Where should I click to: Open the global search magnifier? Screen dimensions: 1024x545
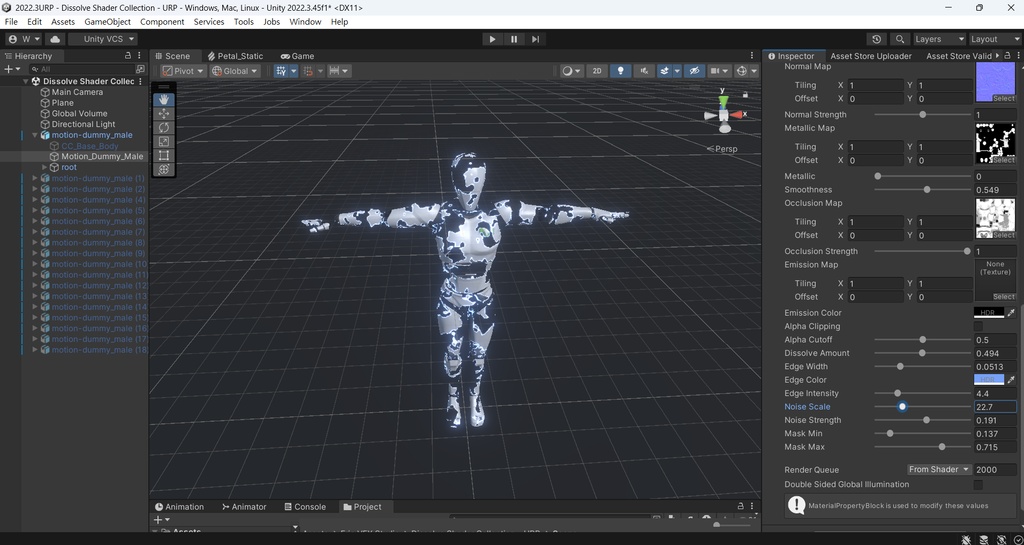pos(900,39)
